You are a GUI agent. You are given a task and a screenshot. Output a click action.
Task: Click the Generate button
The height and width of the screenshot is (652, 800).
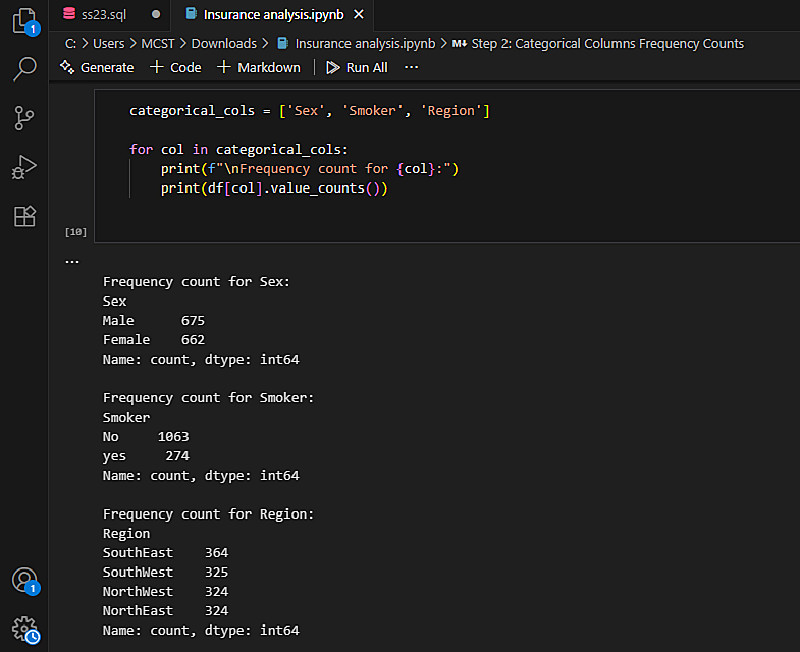coord(96,67)
